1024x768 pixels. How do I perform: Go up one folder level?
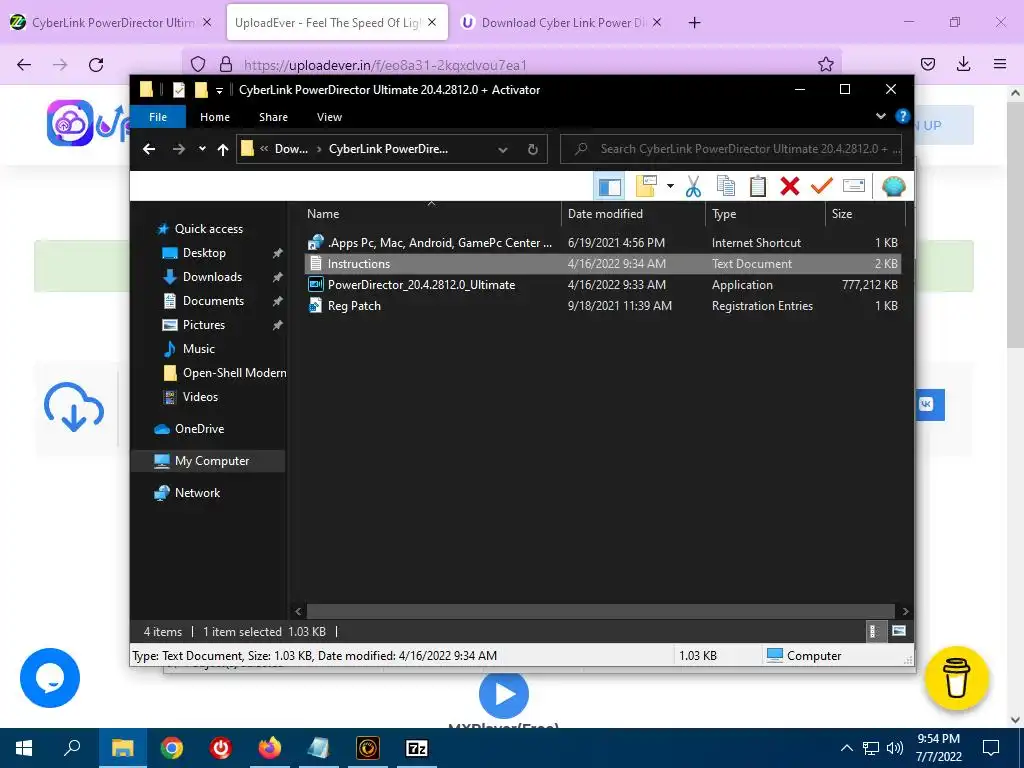[x=223, y=150]
